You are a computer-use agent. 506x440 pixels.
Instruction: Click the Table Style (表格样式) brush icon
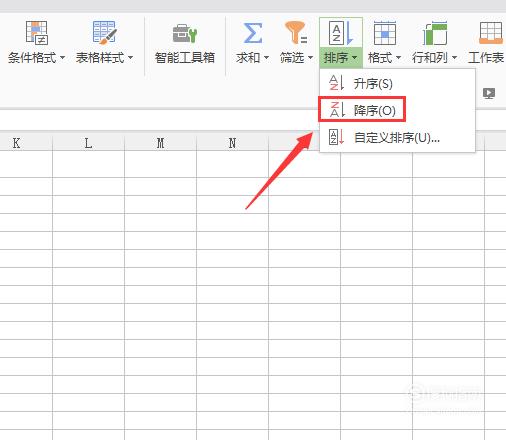105,32
